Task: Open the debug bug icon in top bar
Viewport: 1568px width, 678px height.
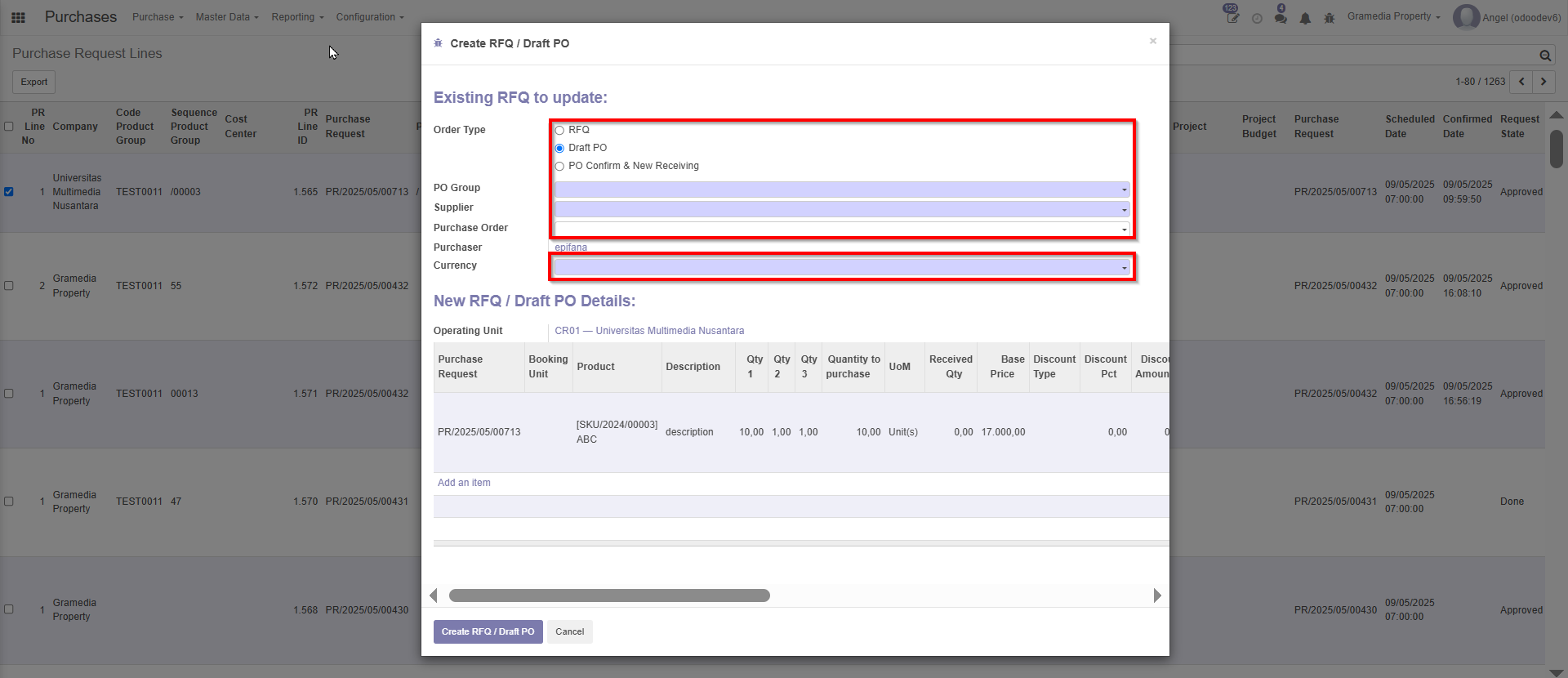Action: pos(1330,18)
